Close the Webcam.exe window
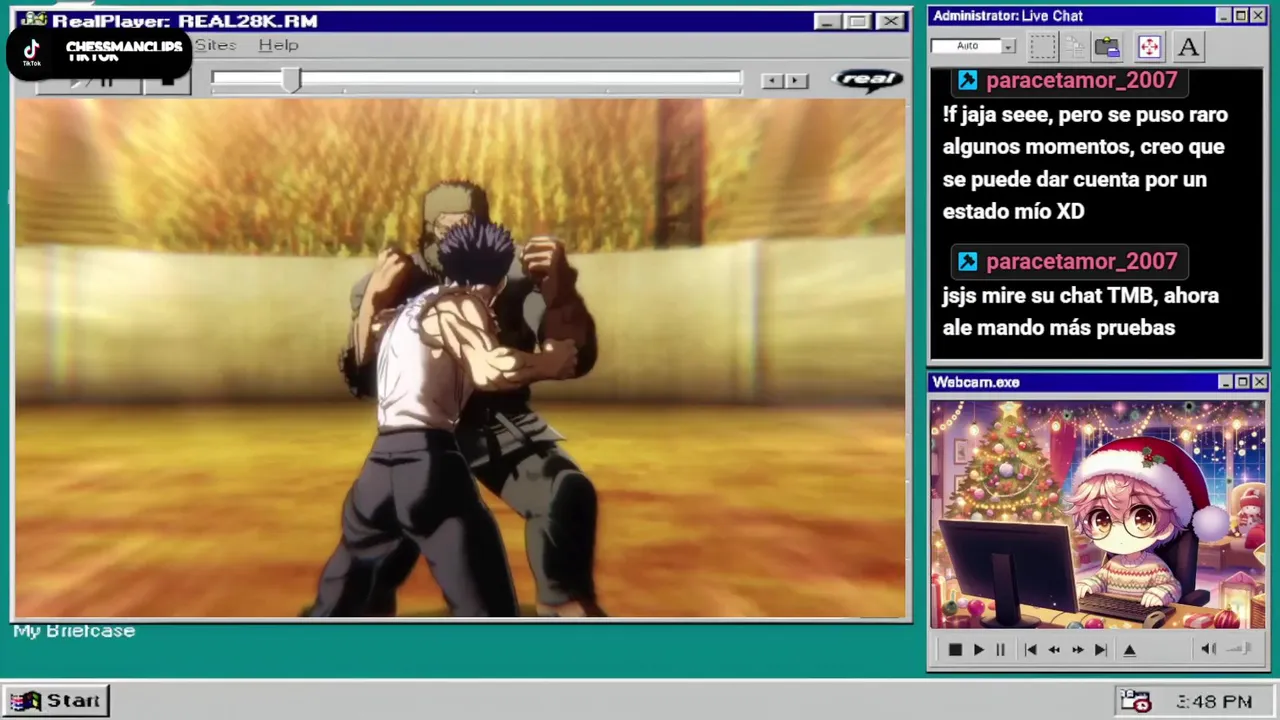Viewport: 1280px width, 720px height. (1259, 382)
